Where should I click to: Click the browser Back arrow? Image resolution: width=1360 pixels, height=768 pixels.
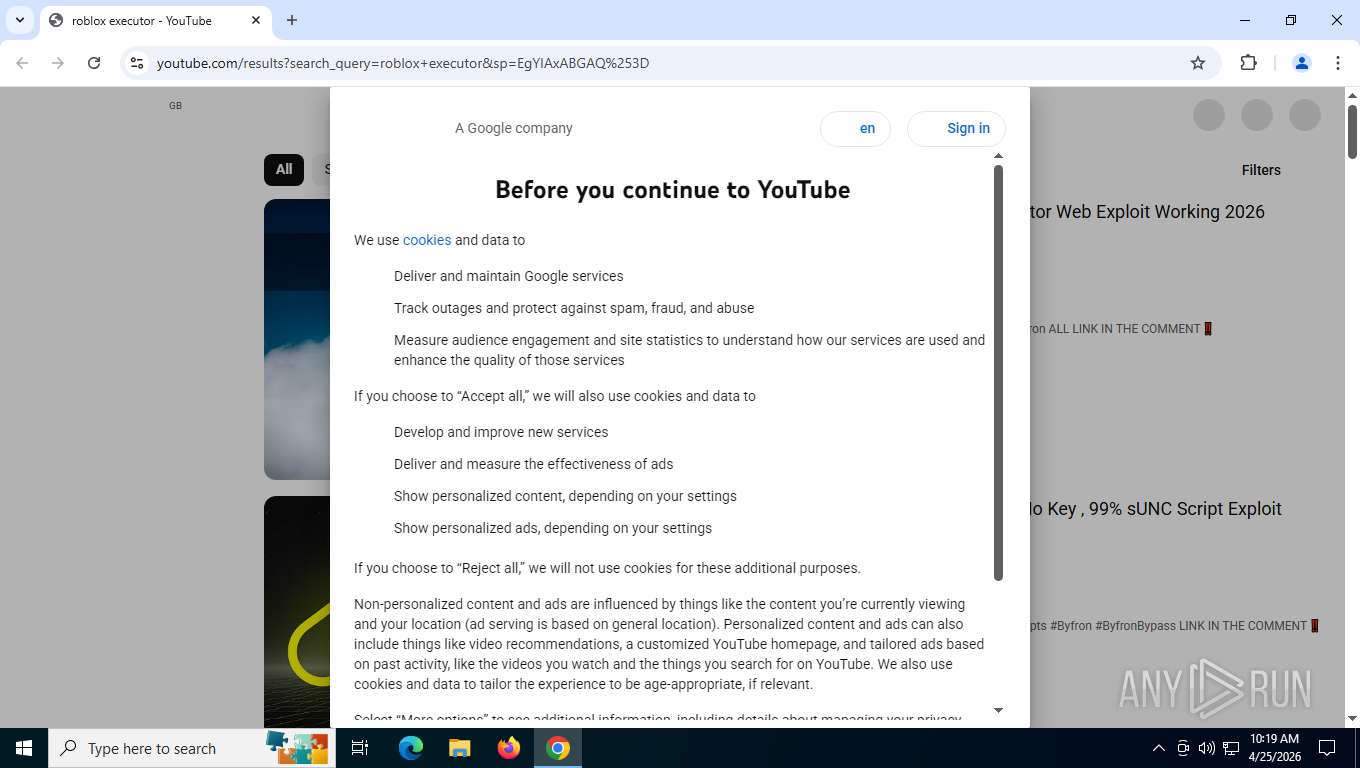(x=22, y=63)
